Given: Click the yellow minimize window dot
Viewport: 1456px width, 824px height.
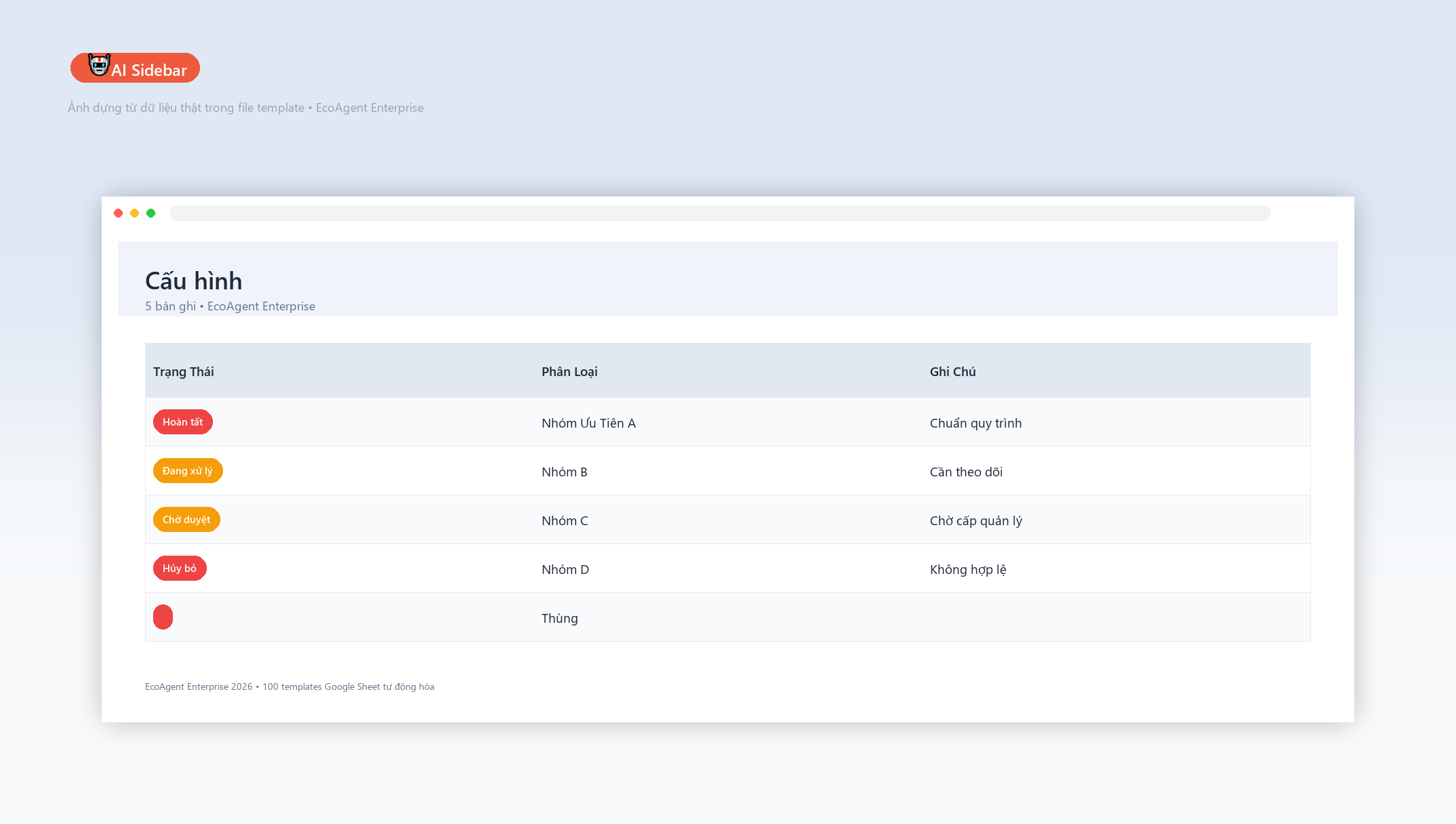Looking at the screenshot, I should [134, 213].
